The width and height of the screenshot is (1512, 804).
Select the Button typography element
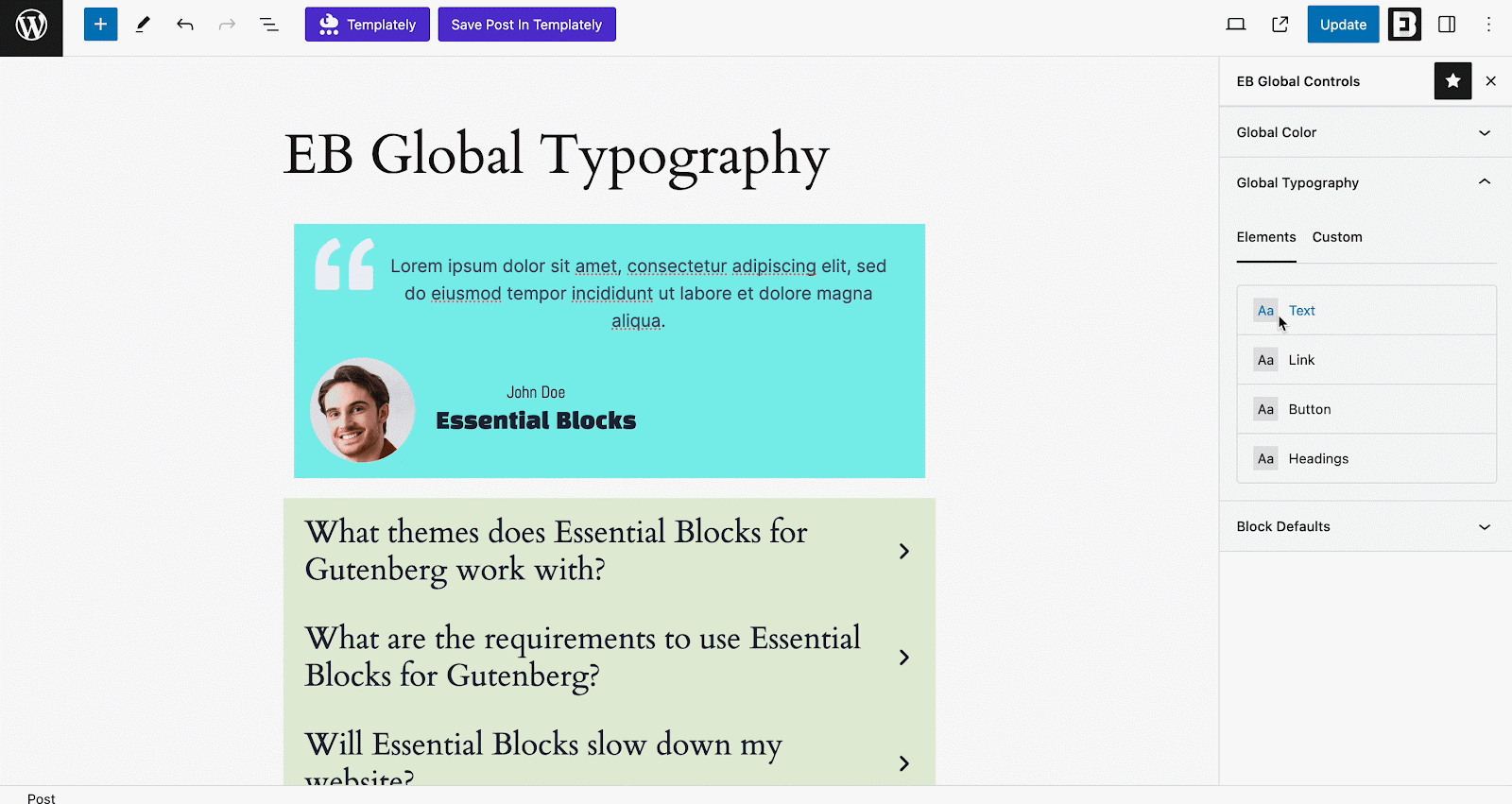1366,409
